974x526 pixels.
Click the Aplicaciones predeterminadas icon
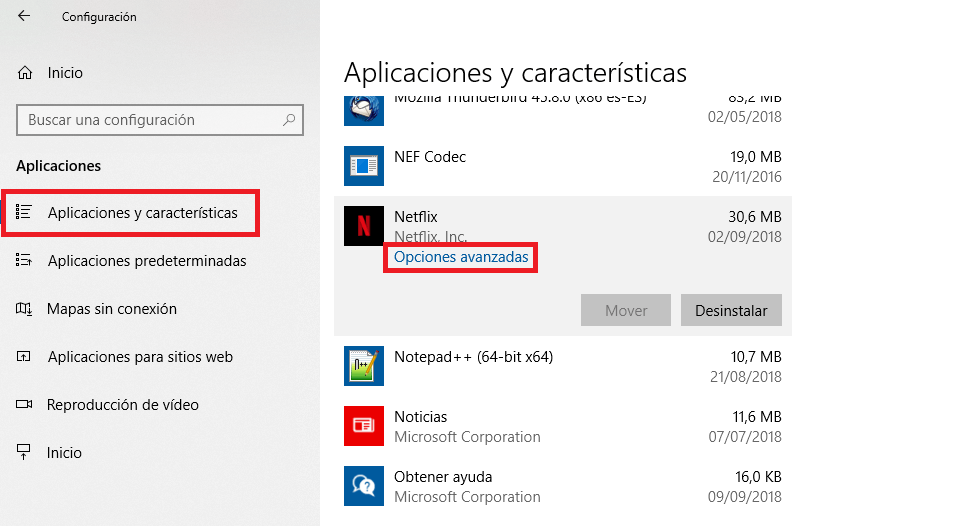(24, 260)
